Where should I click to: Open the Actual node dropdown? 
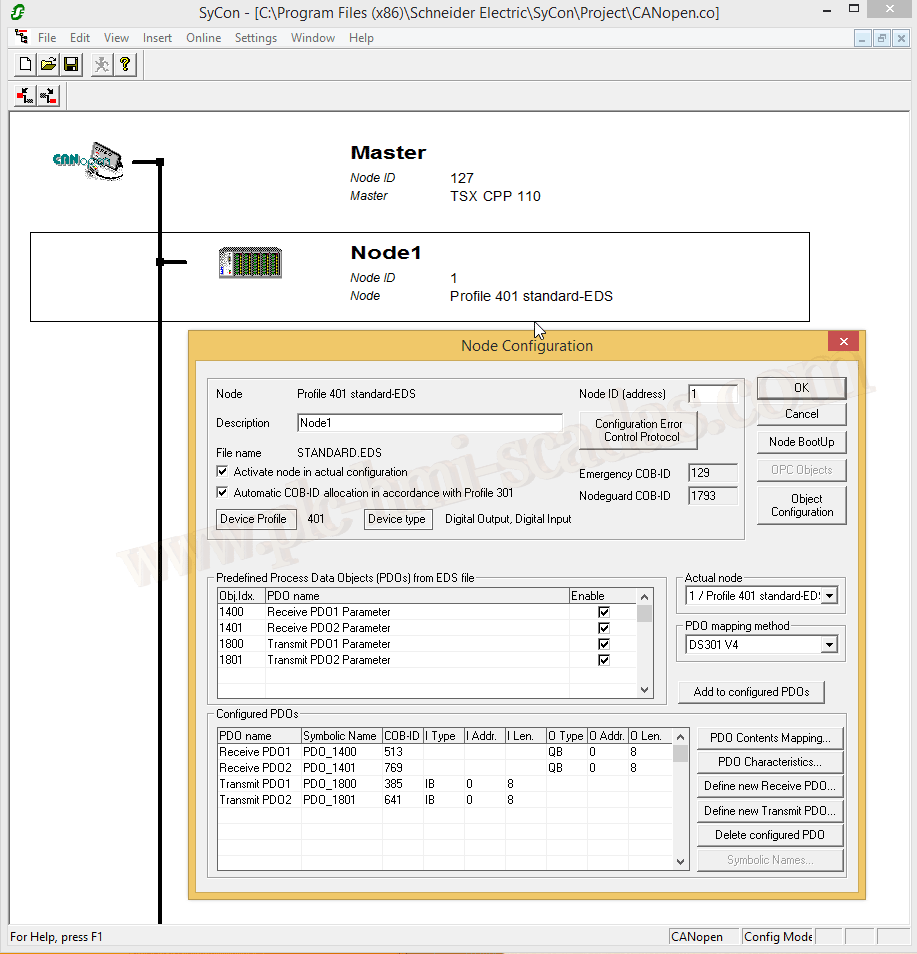click(x=828, y=596)
